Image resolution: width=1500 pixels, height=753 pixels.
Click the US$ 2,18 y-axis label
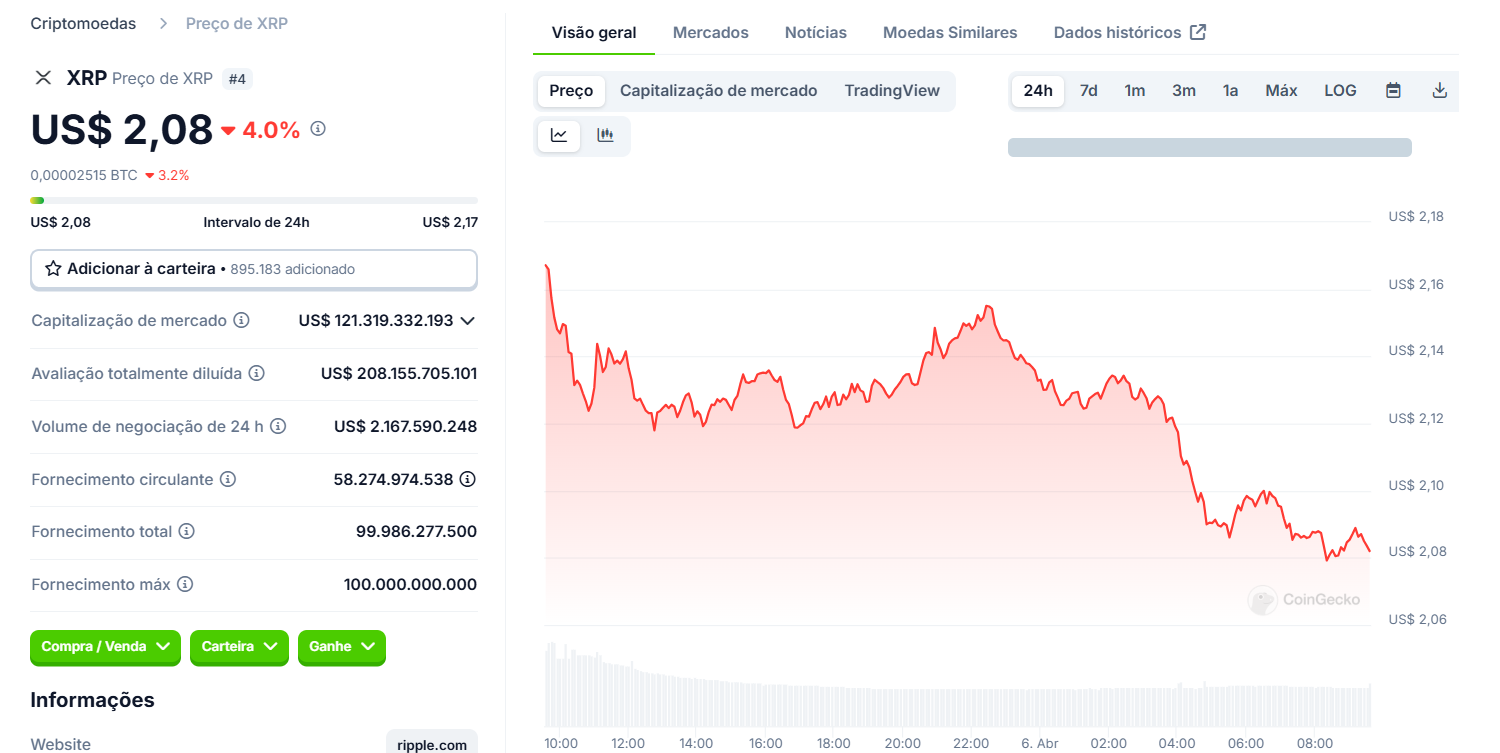1416,216
